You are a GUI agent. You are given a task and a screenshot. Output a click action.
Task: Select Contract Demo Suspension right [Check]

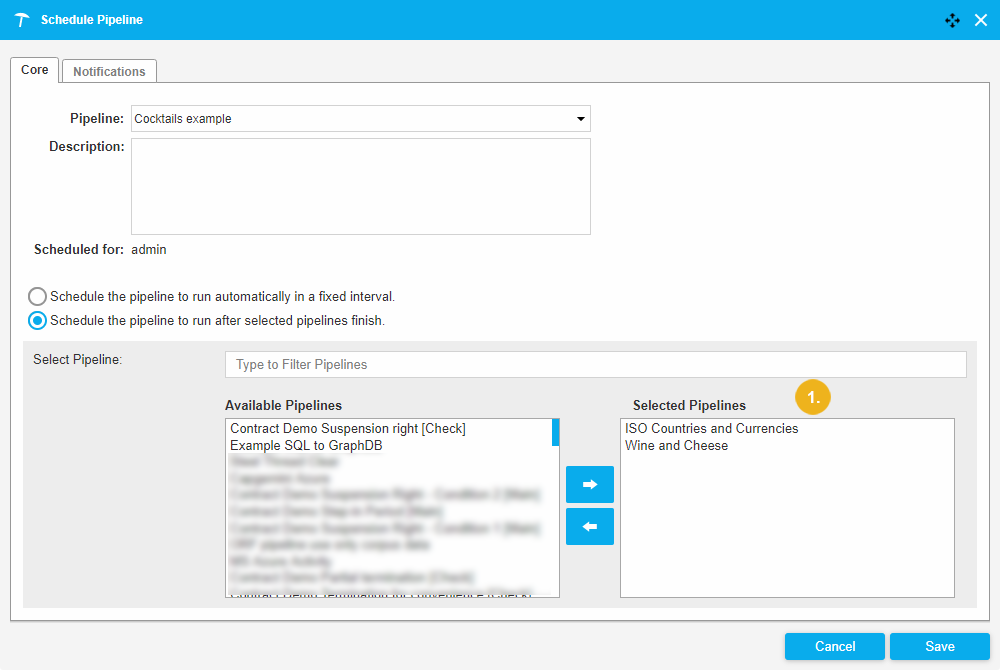[348, 429]
